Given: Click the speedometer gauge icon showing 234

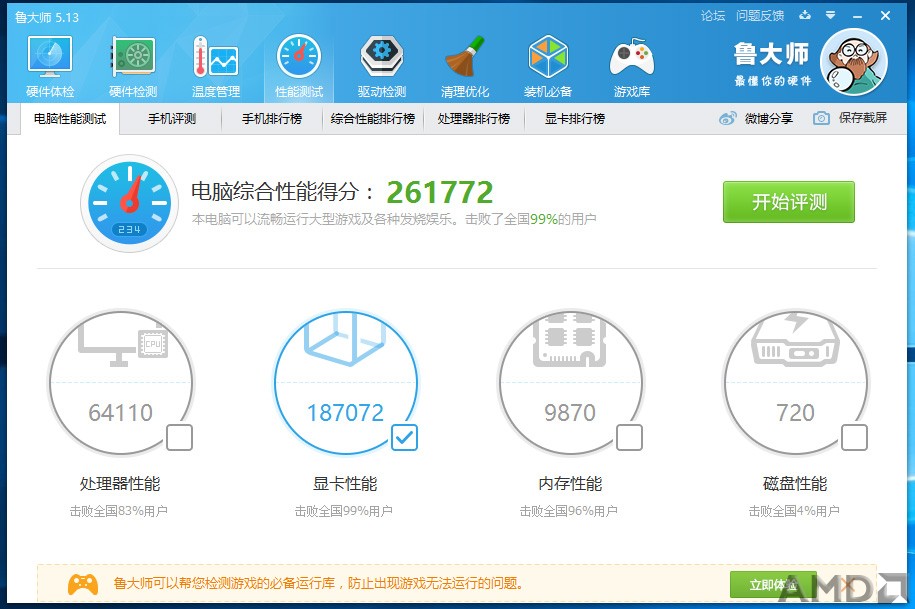Looking at the screenshot, I should point(130,203).
